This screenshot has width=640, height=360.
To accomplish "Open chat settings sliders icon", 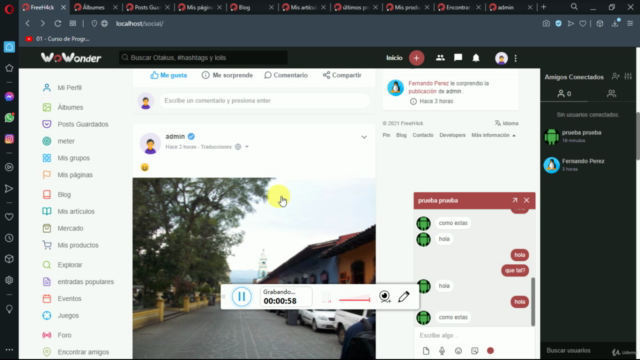I will 628,76.
